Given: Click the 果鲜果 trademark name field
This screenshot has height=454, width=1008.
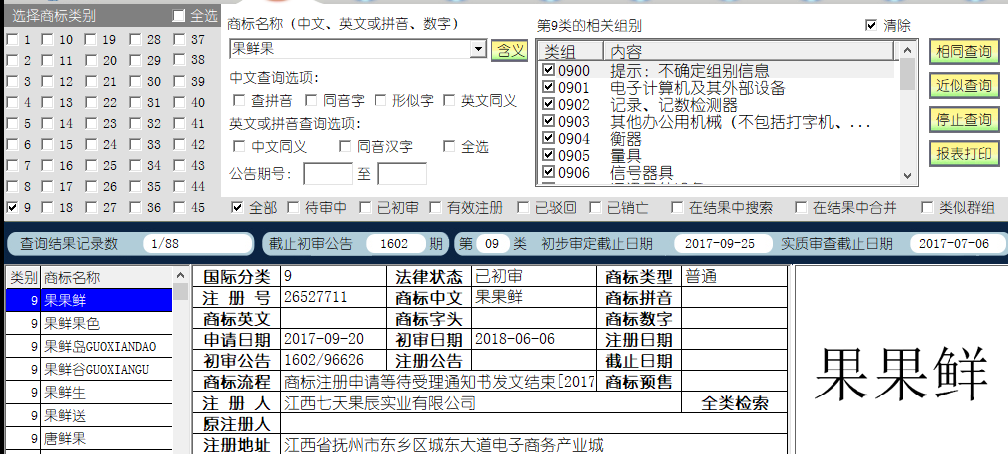Looking at the screenshot, I should click(x=350, y=50).
